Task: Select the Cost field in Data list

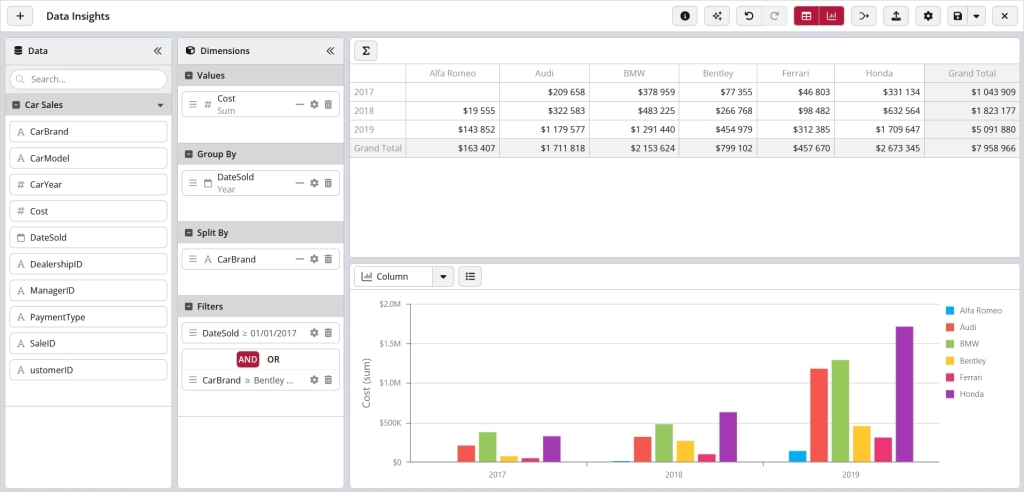Action: (x=88, y=211)
